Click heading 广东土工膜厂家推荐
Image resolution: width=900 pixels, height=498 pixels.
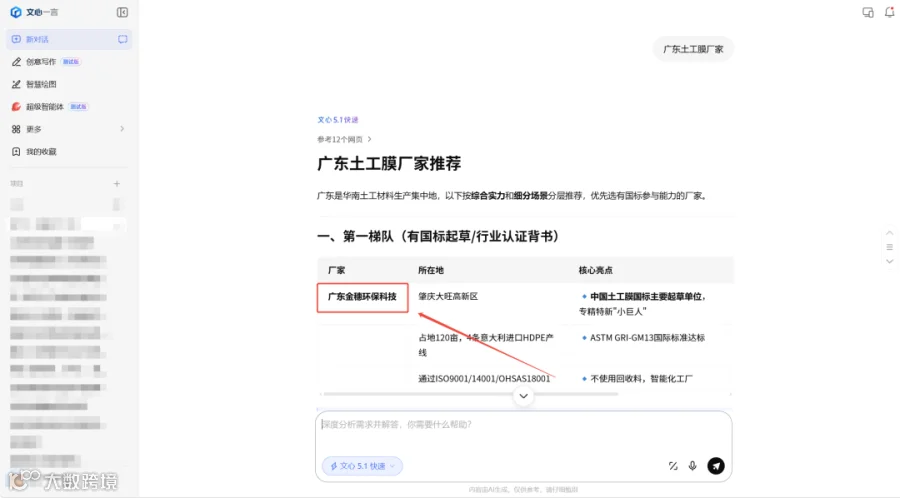coord(389,164)
